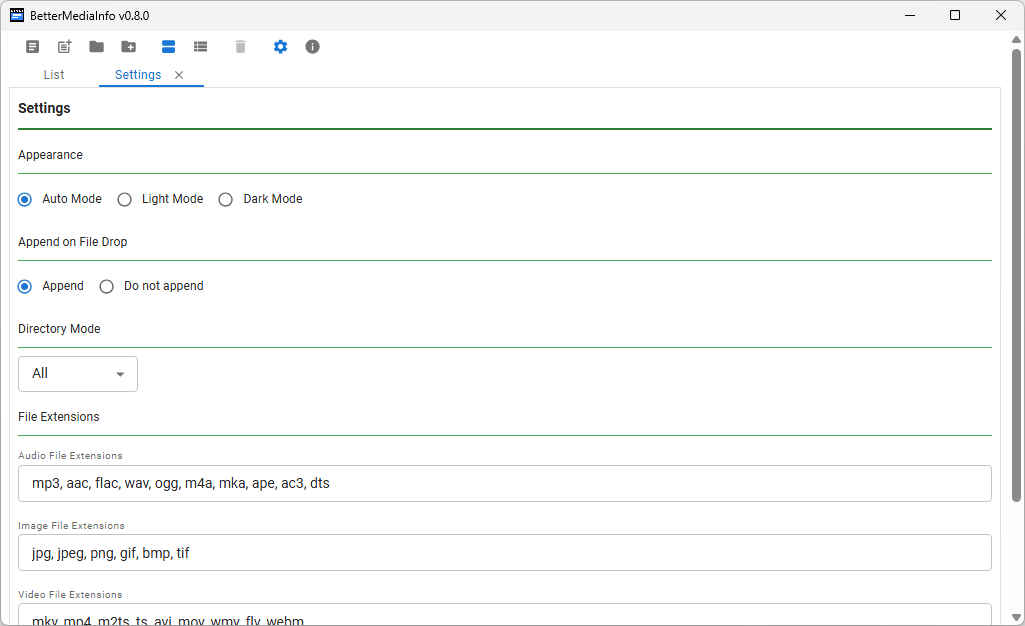Expand the Directory Mode dropdown showing All
Viewport: 1025px width, 626px height.
tap(78, 374)
